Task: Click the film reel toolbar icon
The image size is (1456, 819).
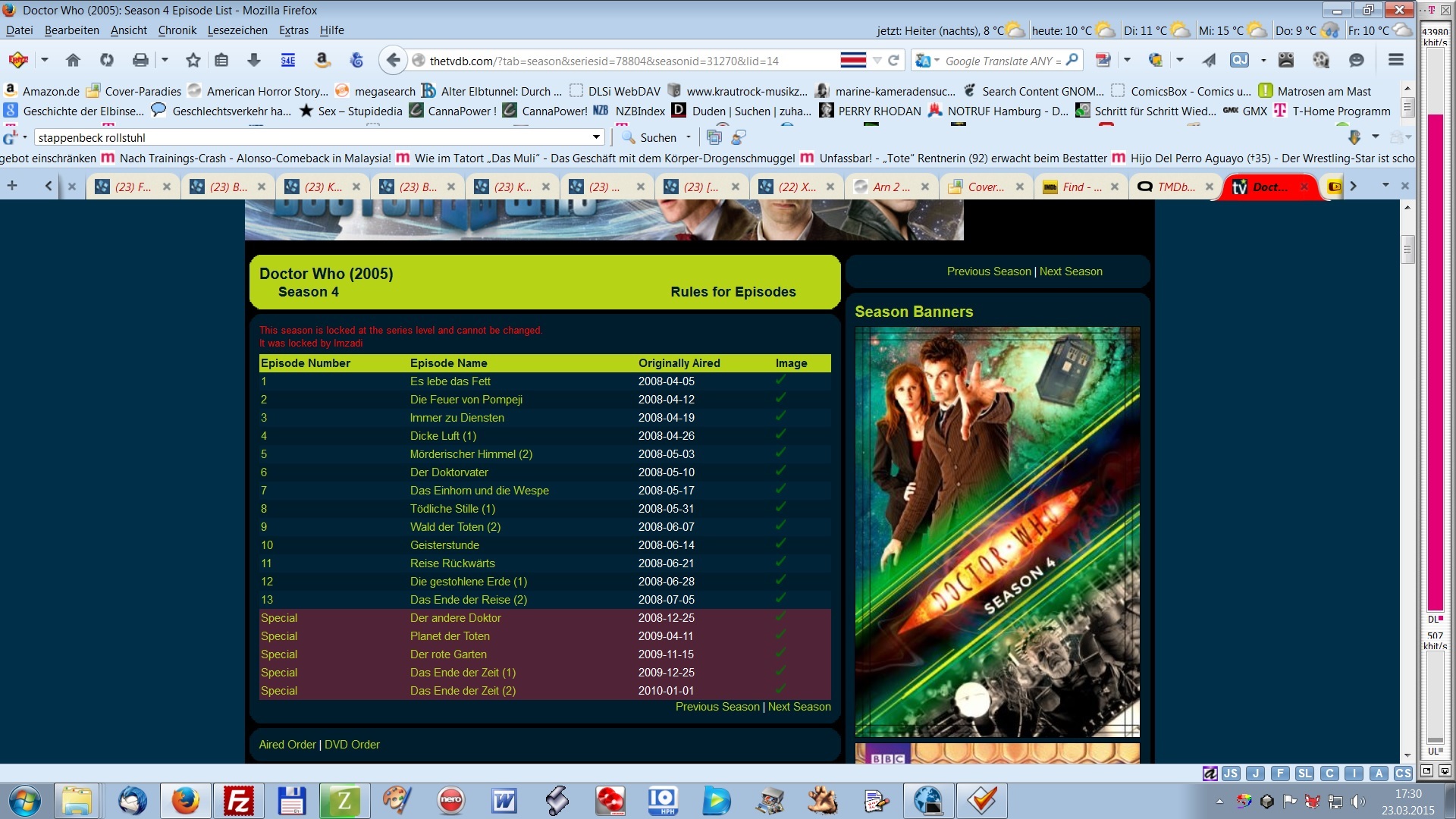Action: pyautogui.click(x=1321, y=60)
